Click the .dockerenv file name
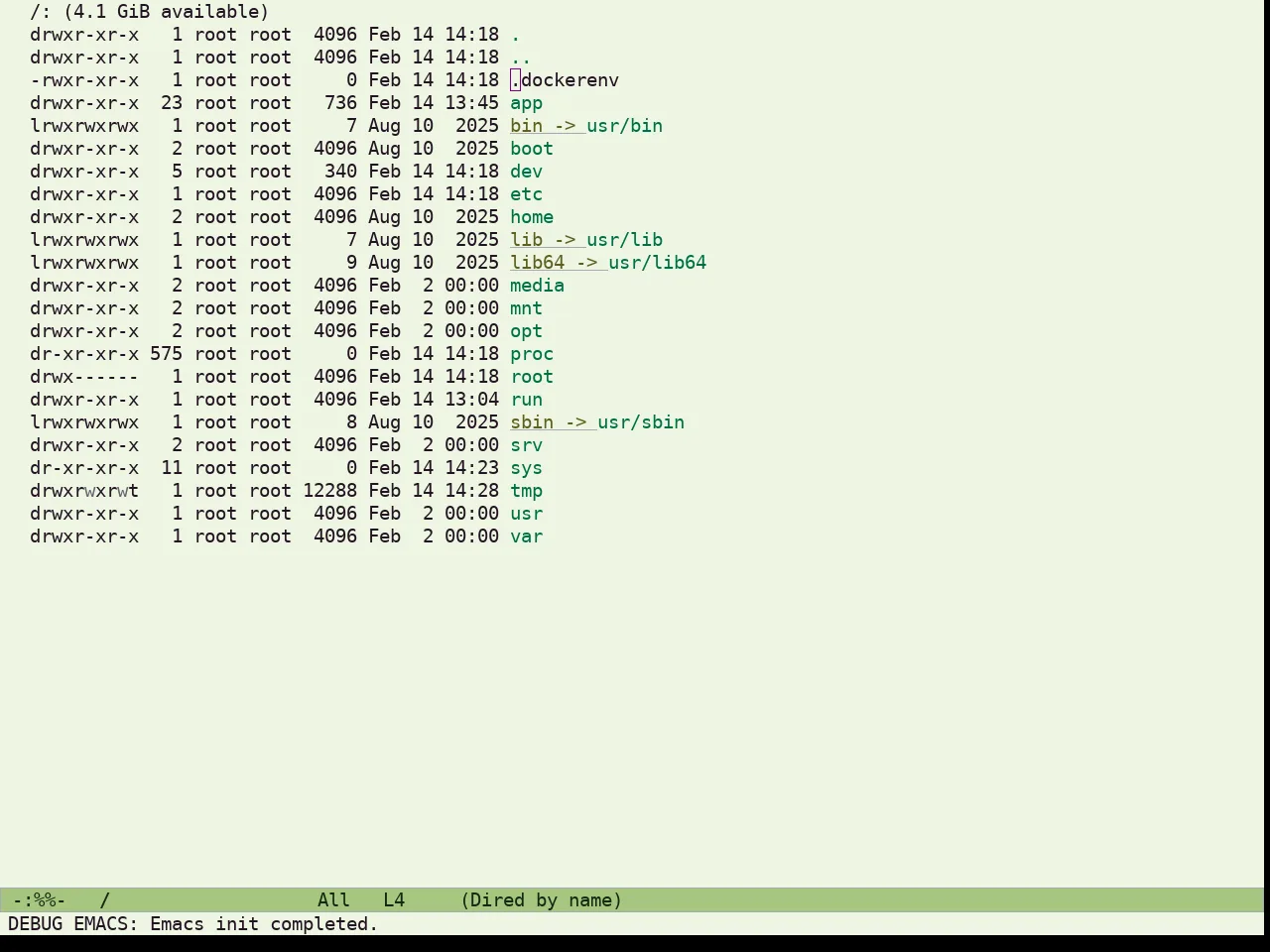This screenshot has width=1270, height=952. 565,80
